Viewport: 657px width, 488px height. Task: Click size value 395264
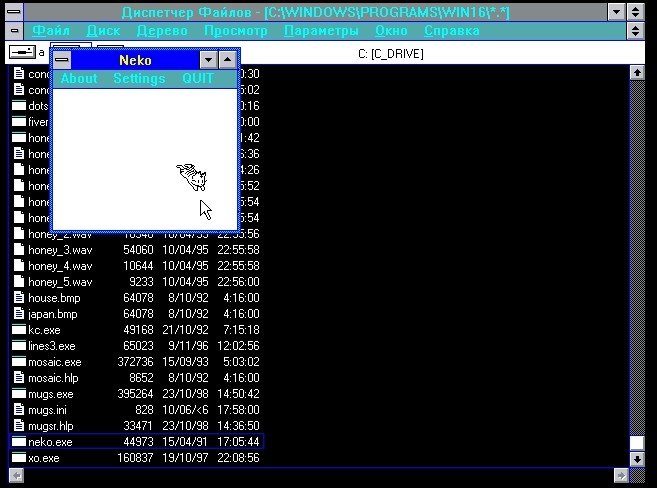135,394
